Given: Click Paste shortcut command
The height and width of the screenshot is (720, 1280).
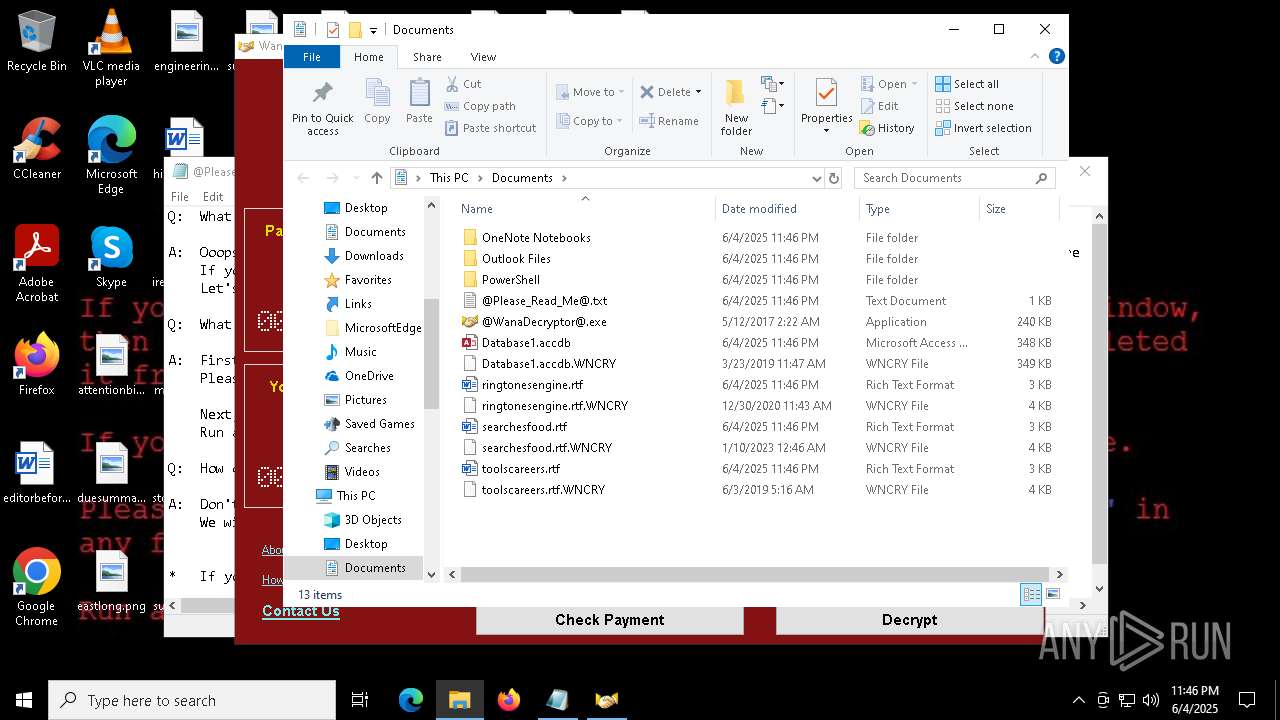Looking at the screenshot, I should [x=491, y=128].
